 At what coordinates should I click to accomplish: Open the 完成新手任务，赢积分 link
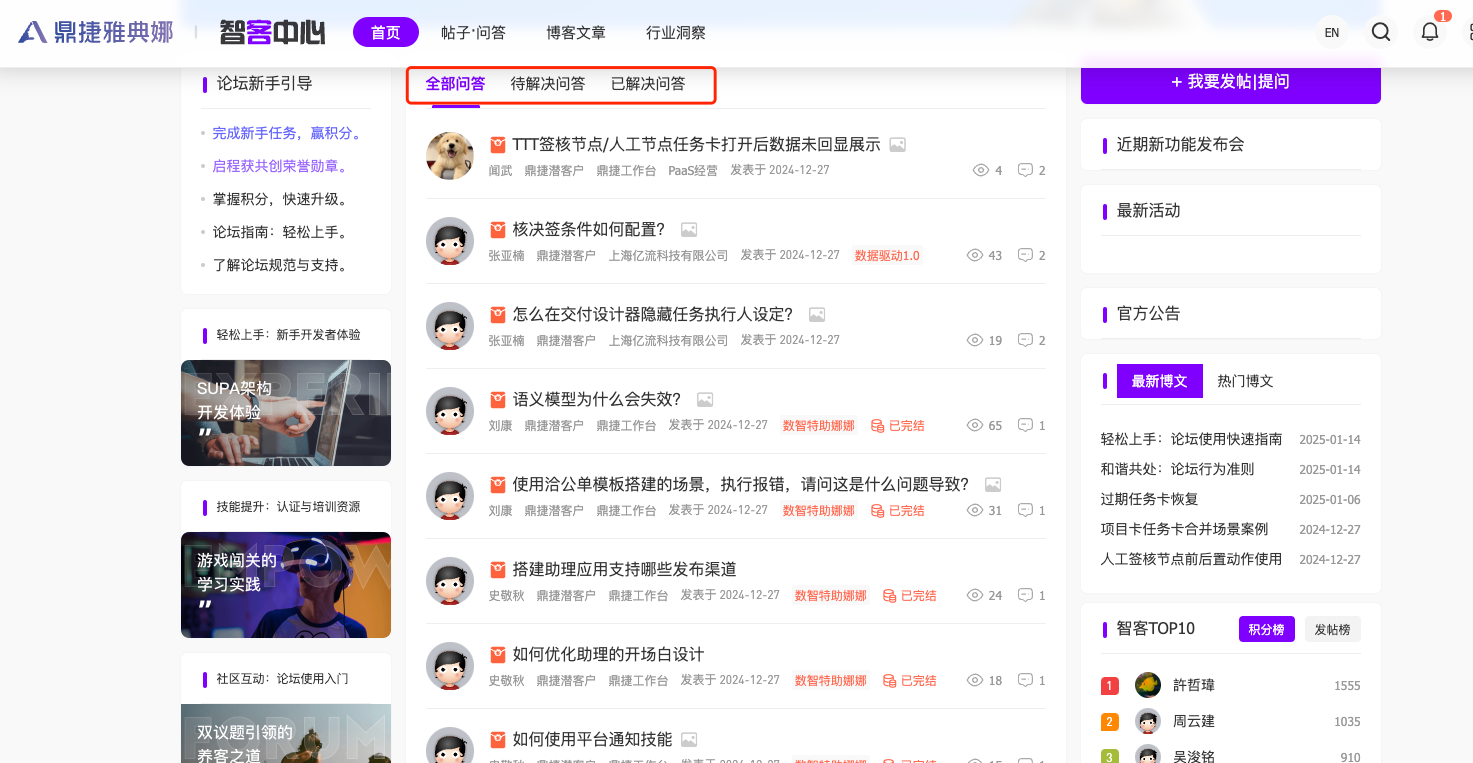coord(287,133)
